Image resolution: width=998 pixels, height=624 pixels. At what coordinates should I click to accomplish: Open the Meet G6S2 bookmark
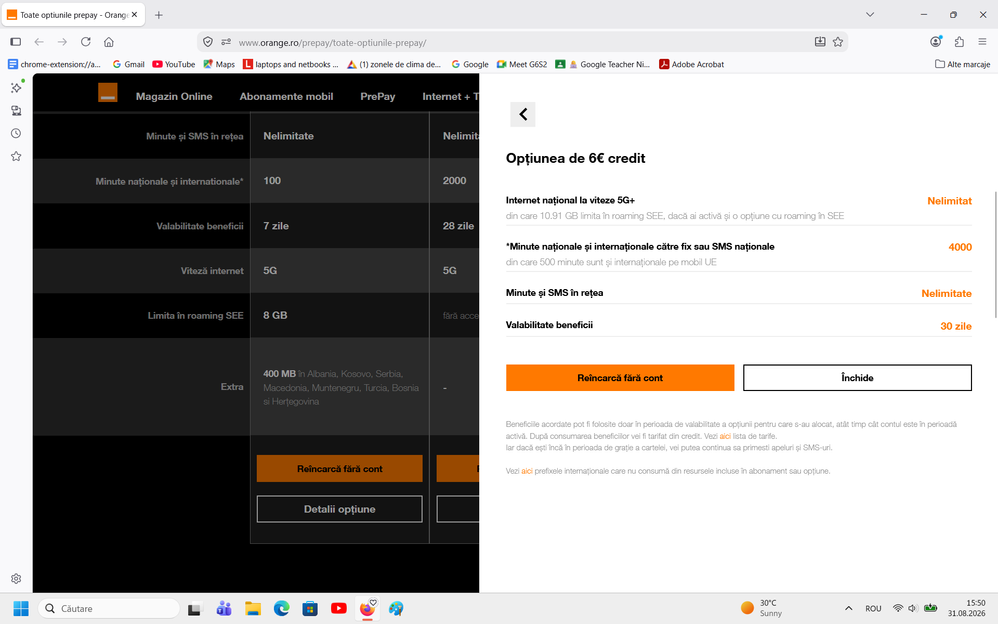(x=522, y=64)
